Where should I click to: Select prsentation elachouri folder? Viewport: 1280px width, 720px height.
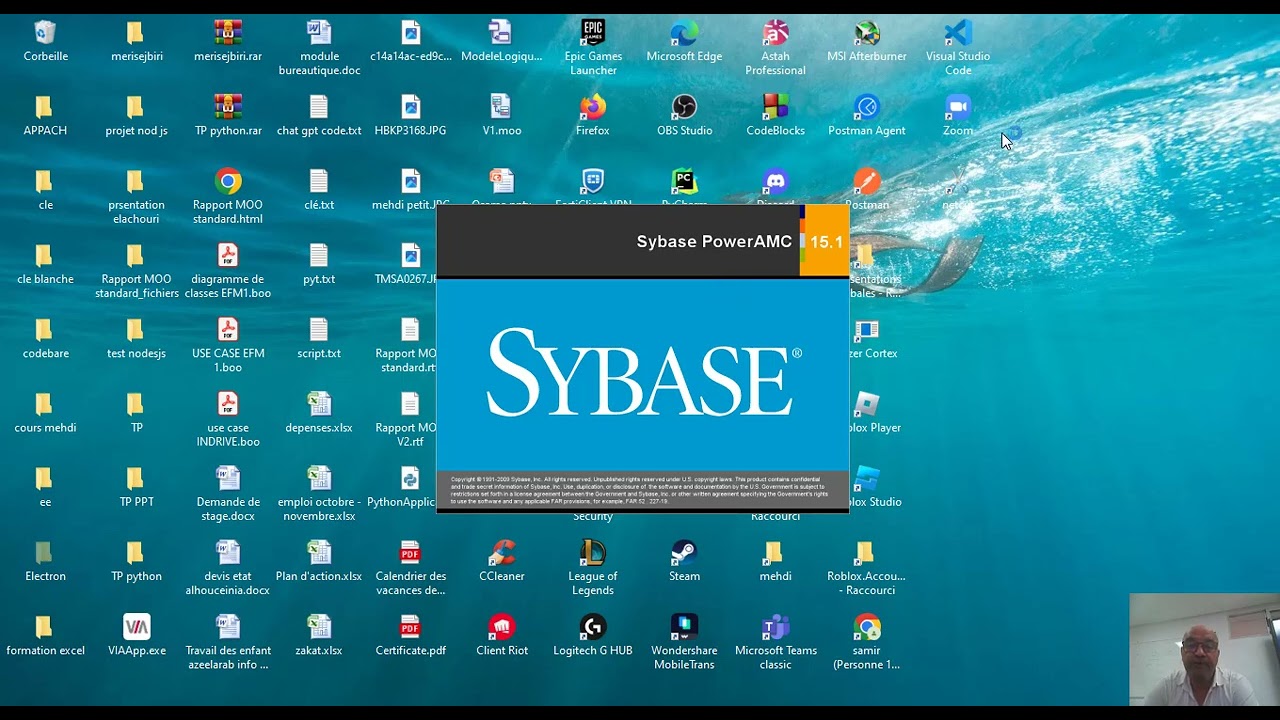point(137,196)
